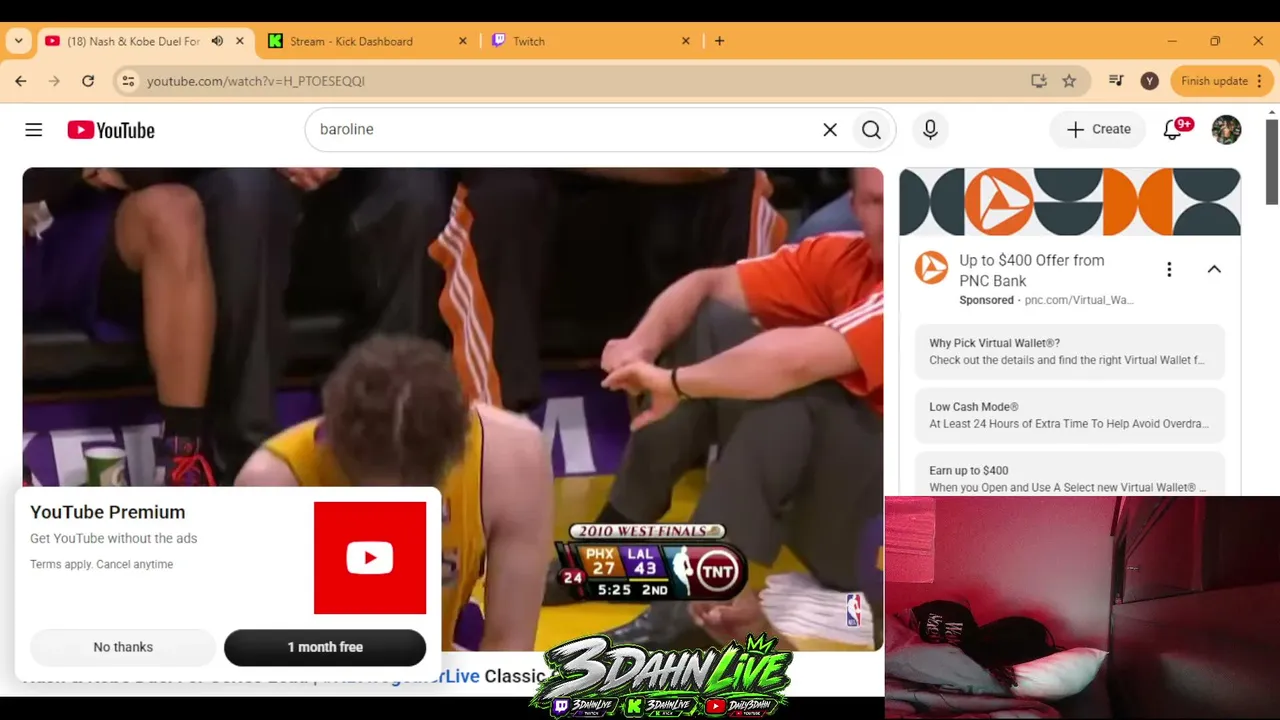Open the Chrome tab search dropdown

point(18,41)
